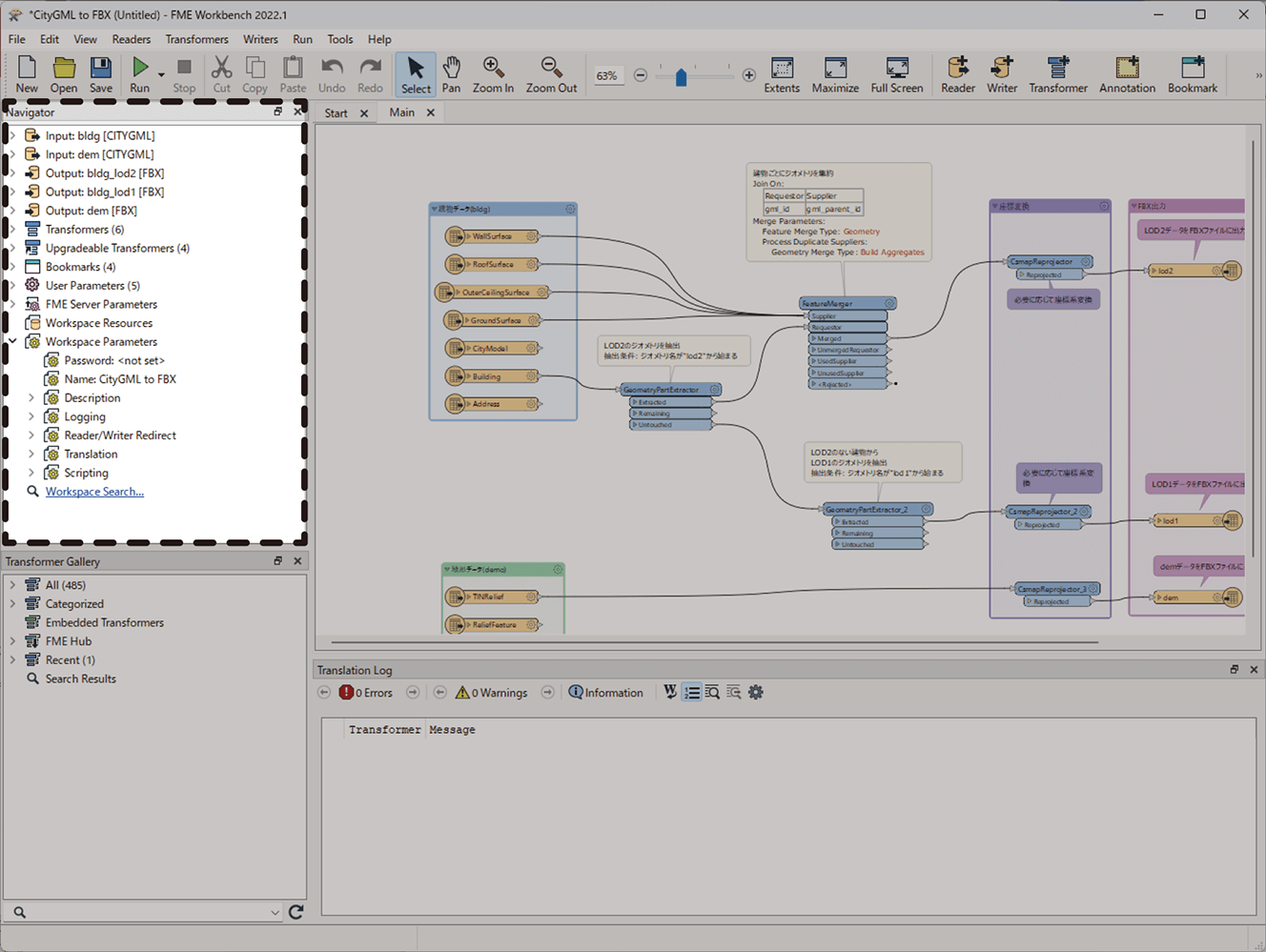Run the workspace with the green Run button
Image resolution: width=1266 pixels, height=952 pixels.
click(140, 74)
